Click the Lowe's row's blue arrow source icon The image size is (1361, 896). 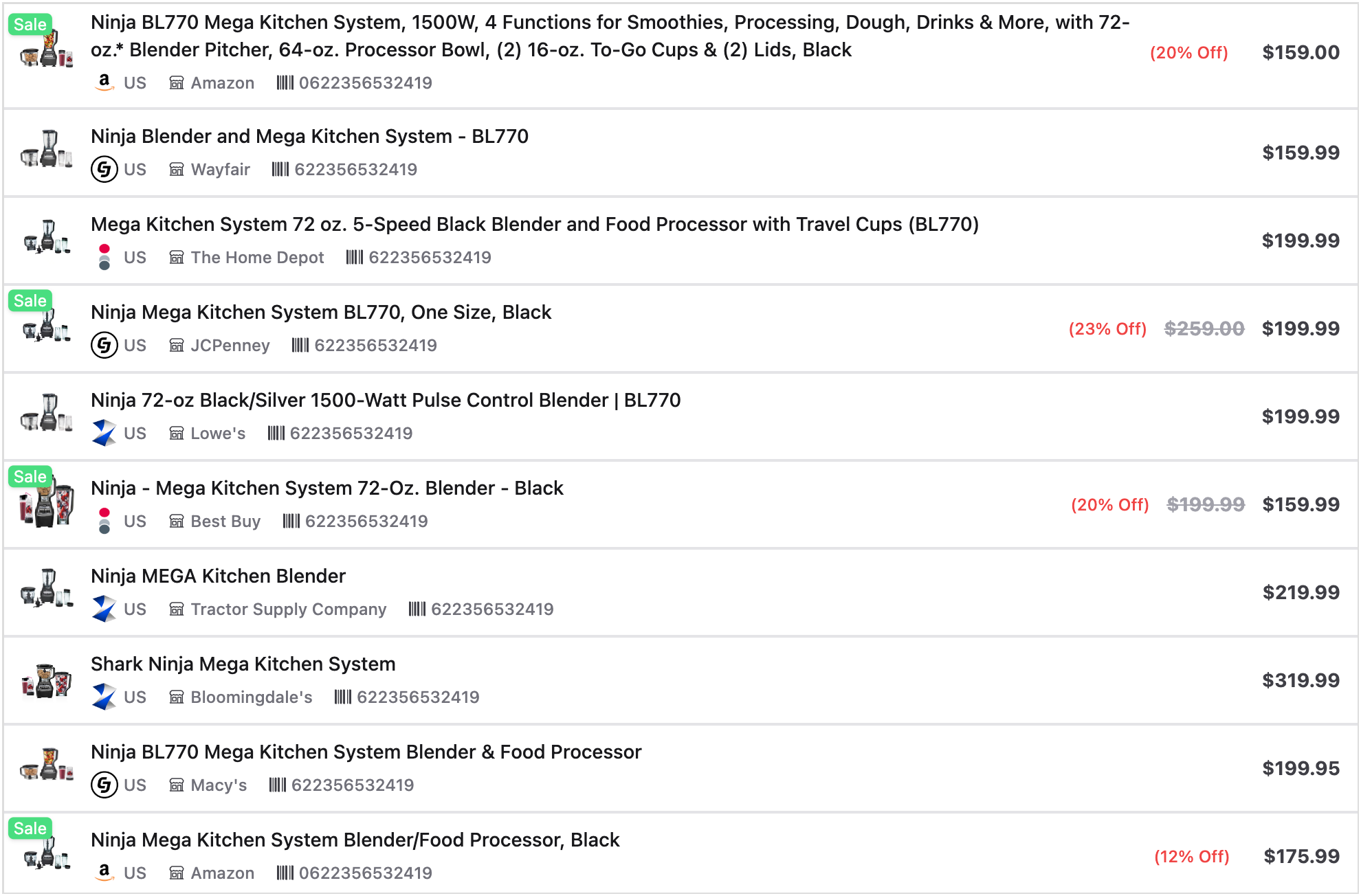(104, 433)
